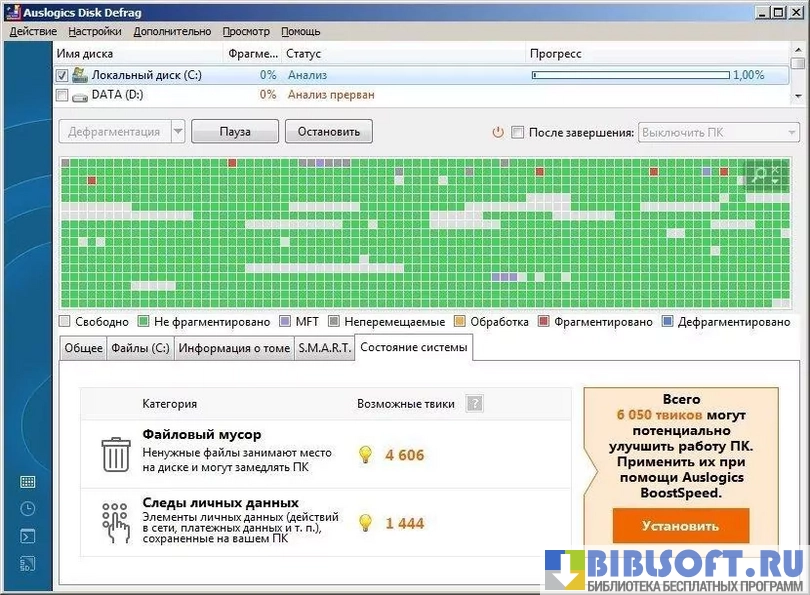Image resolution: width=810 pixels, height=595 pixels.
Task: Click the calendar scheduler icon in left sidebar
Action: (x=28, y=482)
